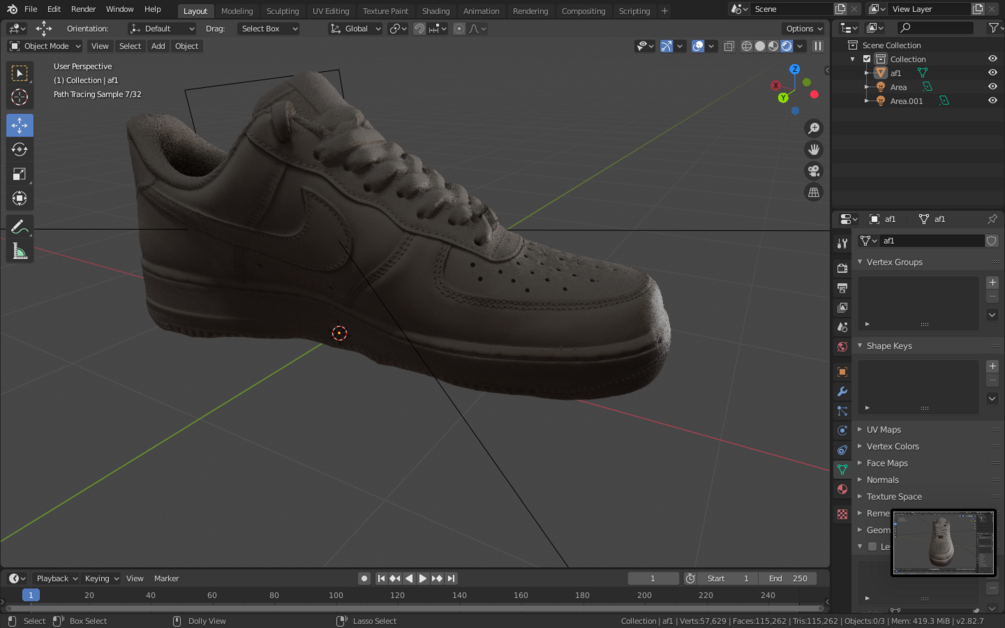Open the Texture properties tab
The height and width of the screenshot is (628, 1005).
click(842, 514)
